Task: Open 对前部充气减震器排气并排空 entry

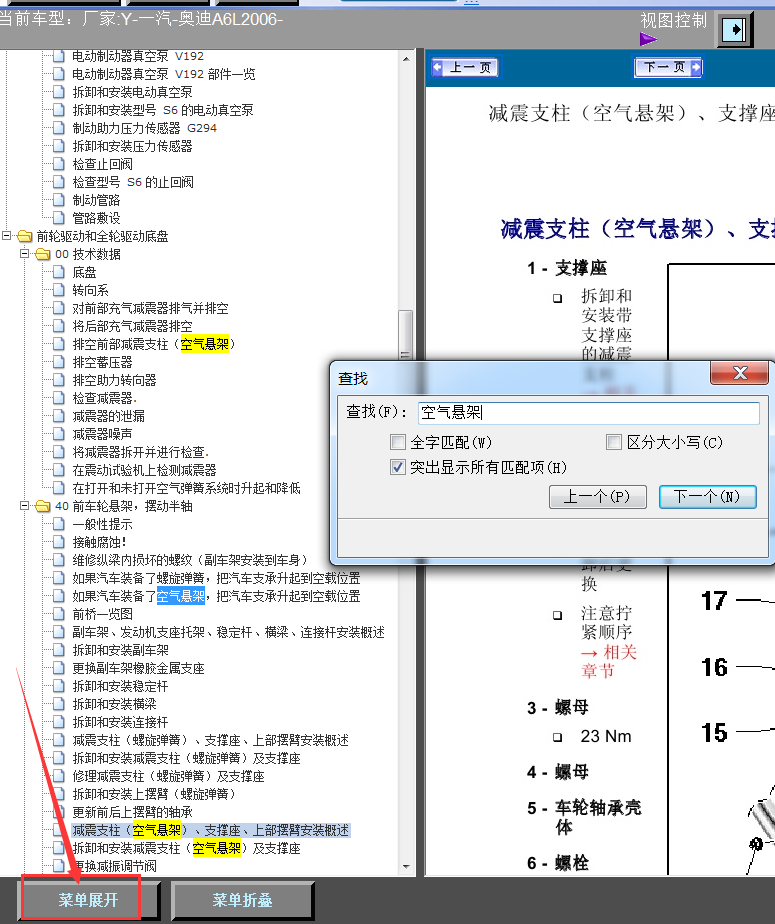Action: tap(150, 308)
